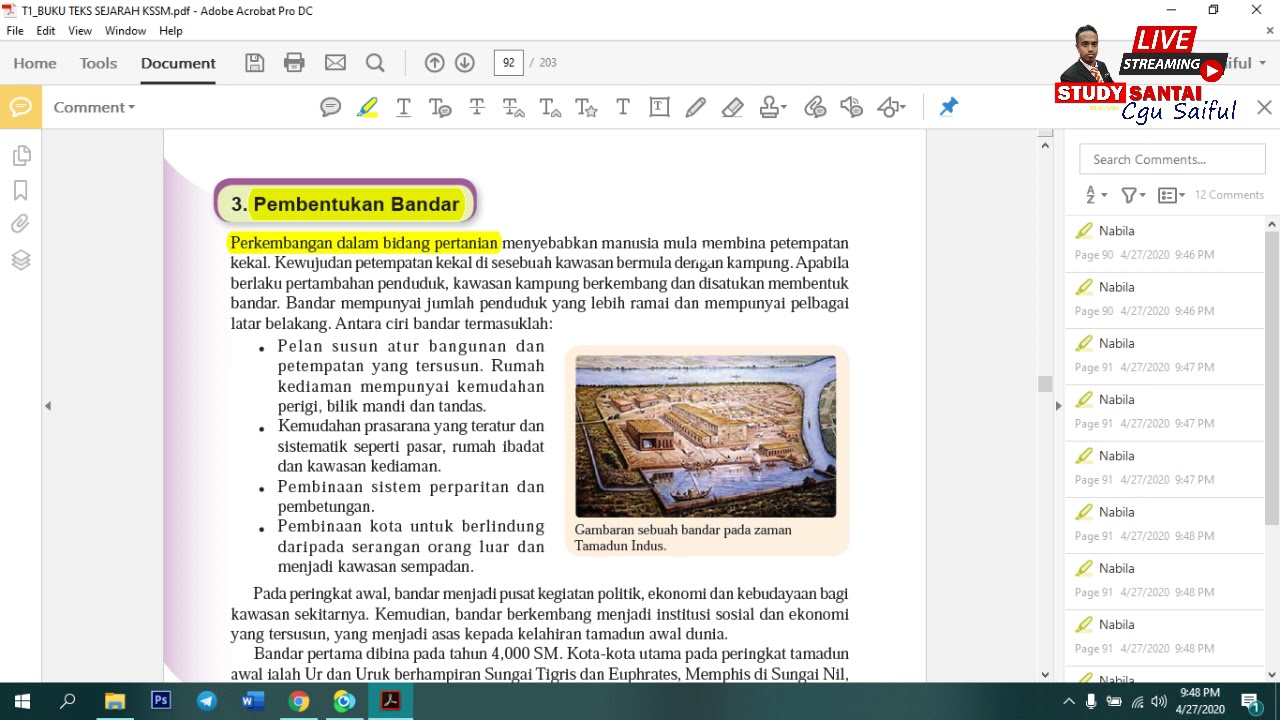Switch to the Document tab

[178, 63]
